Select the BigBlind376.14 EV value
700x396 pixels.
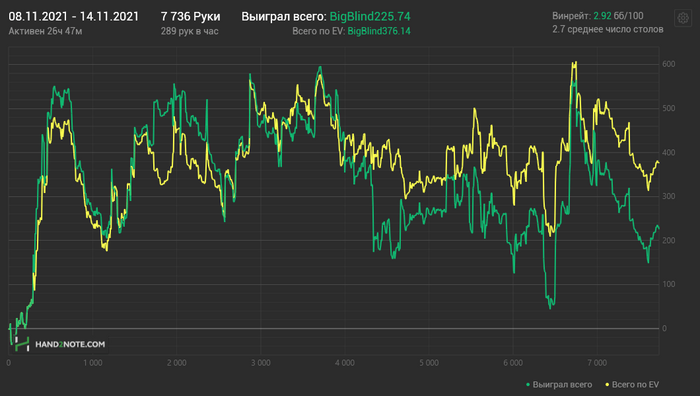379,31
